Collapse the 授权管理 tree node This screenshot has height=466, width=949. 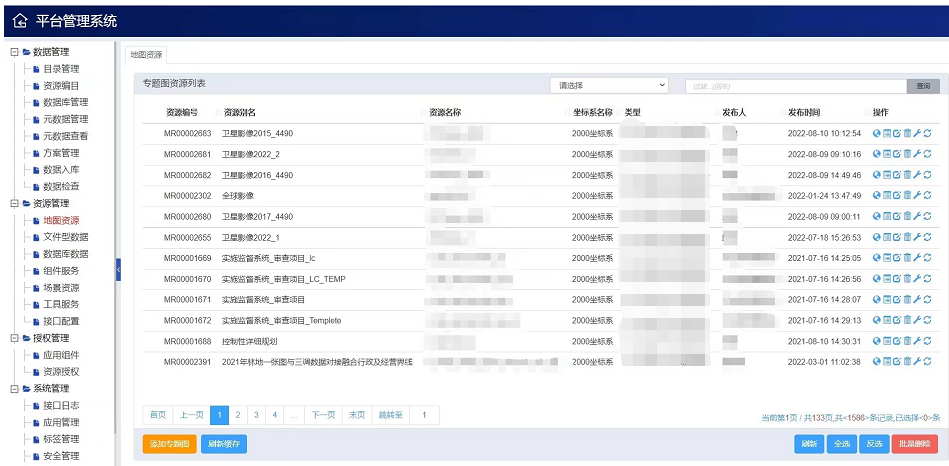click(x=15, y=338)
